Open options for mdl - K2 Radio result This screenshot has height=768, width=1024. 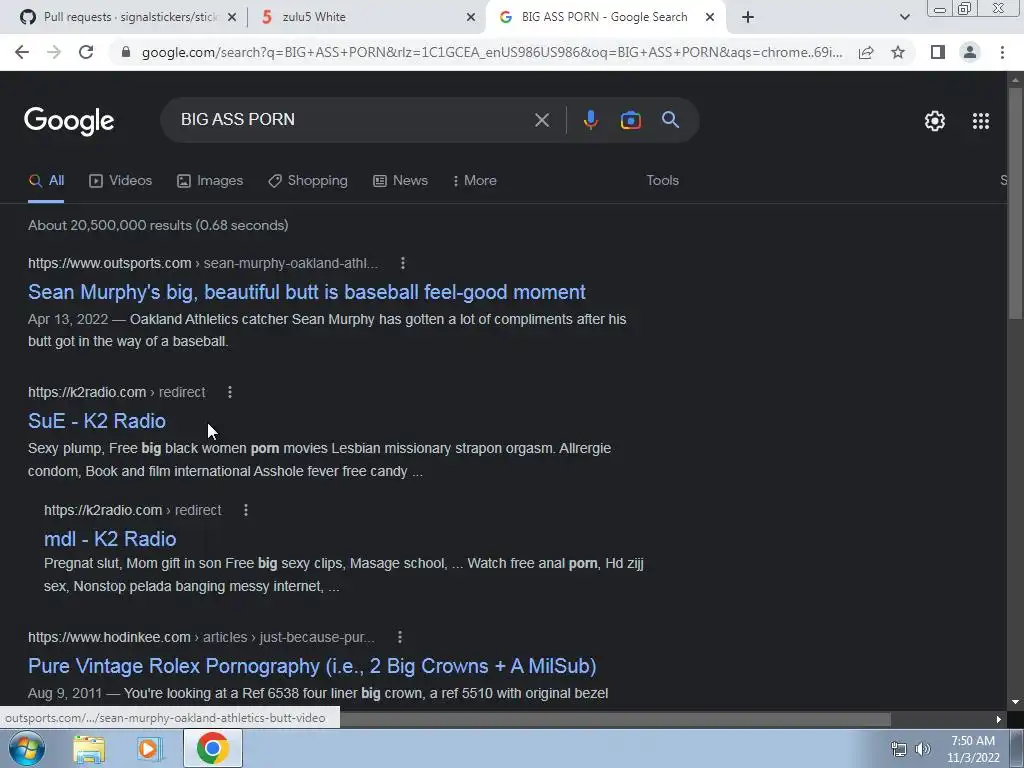pos(246,510)
